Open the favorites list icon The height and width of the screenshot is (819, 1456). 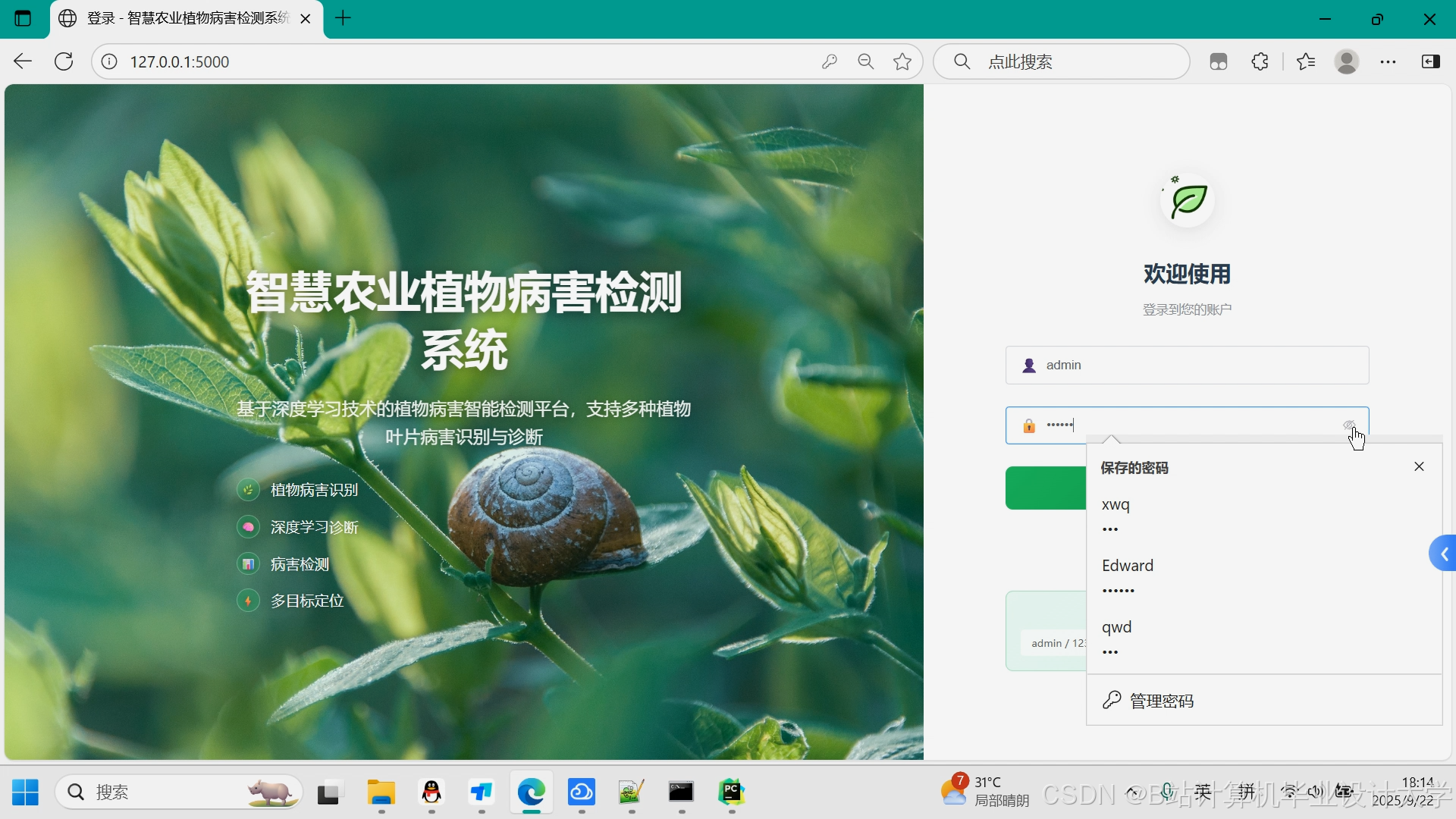[x=1306, y=61]
